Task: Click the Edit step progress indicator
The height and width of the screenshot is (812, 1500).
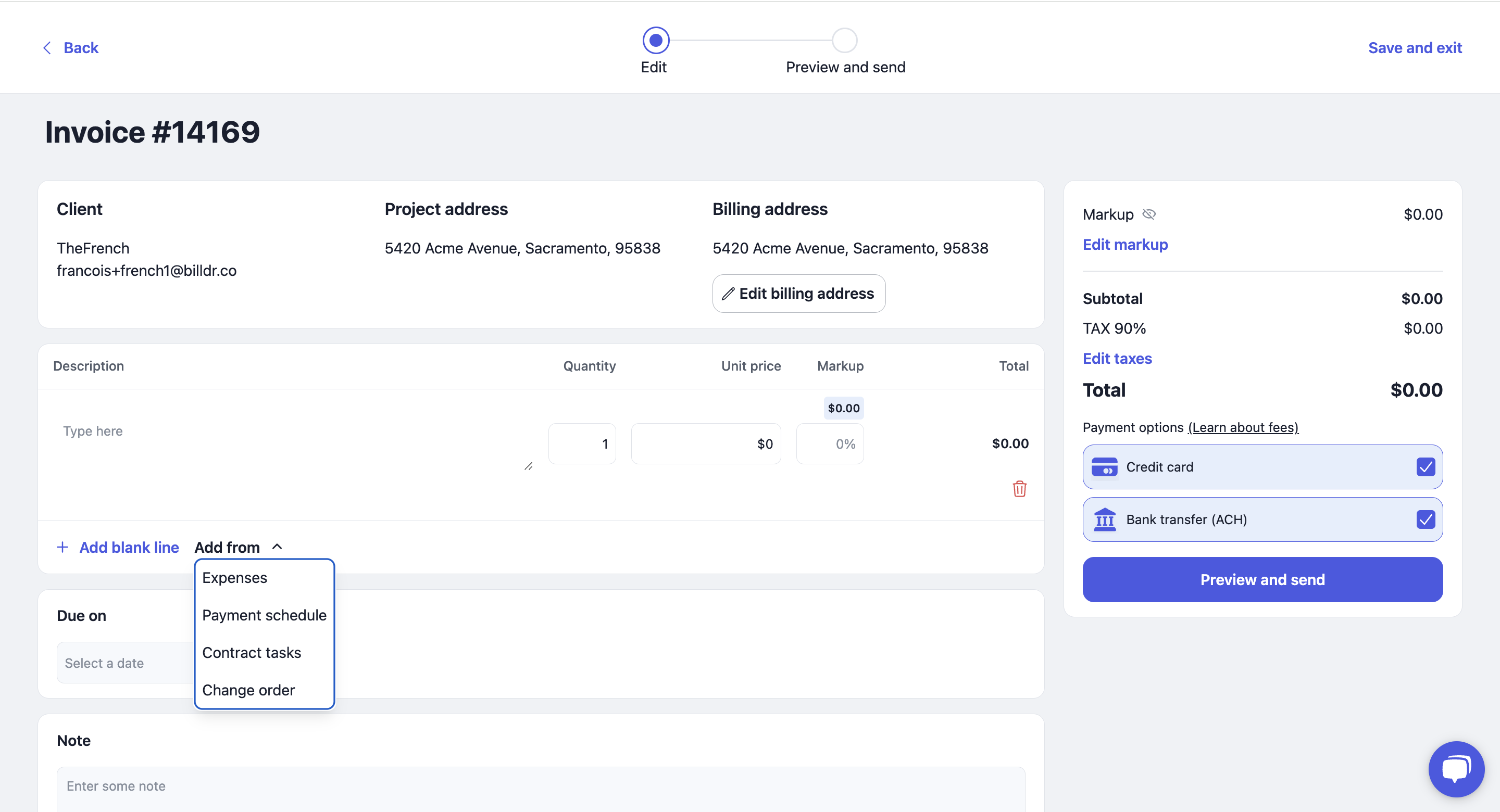Action: coord(656,40)
